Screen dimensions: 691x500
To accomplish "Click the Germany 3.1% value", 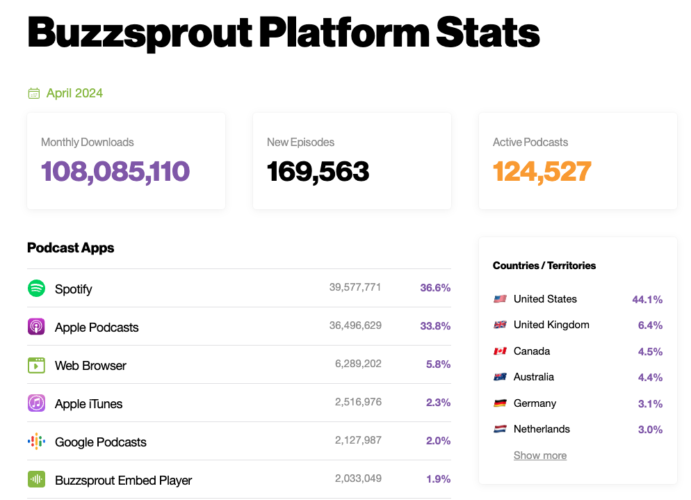I will click(650, 404).
